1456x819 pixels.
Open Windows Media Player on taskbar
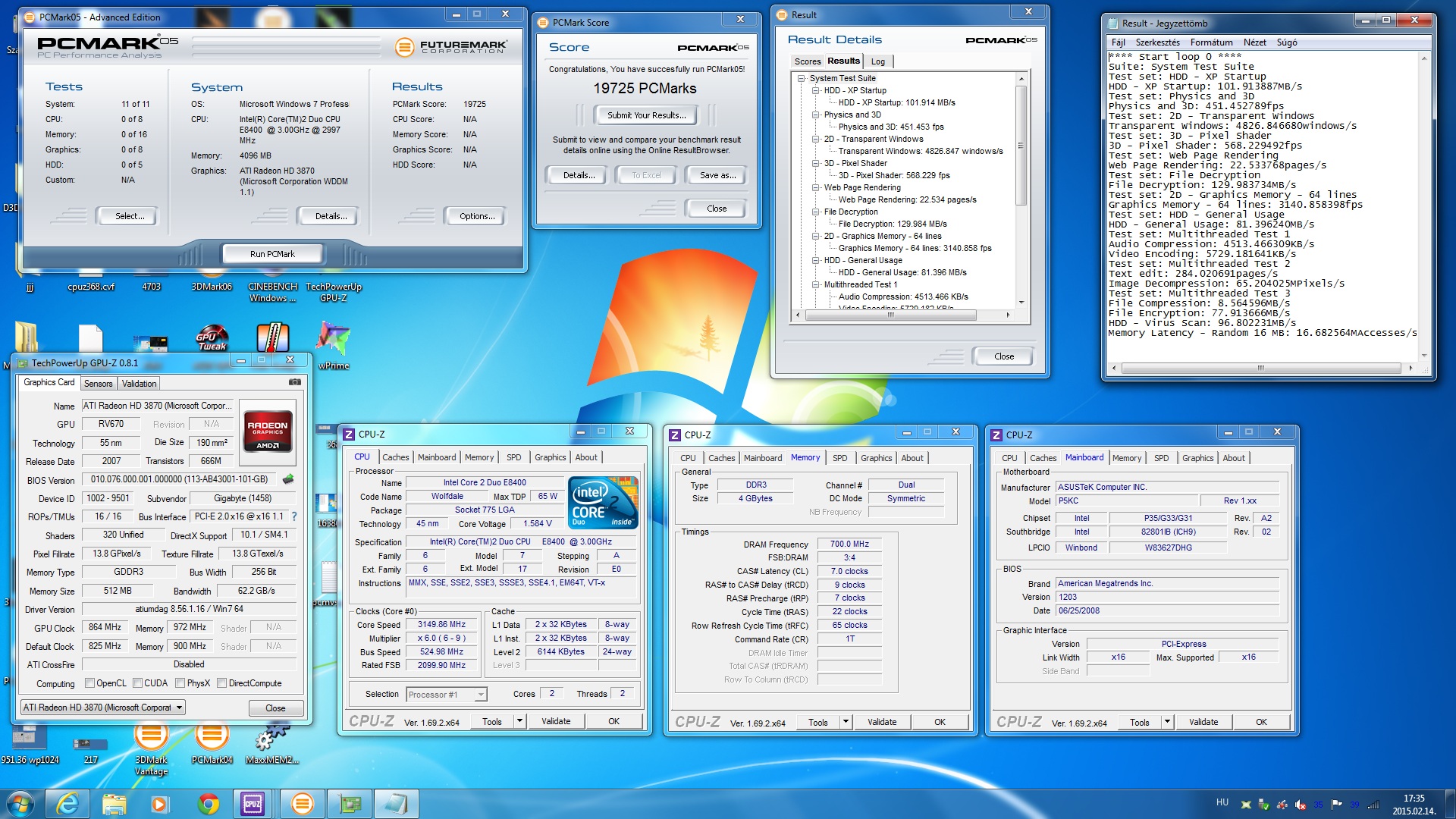coord(160,804)
